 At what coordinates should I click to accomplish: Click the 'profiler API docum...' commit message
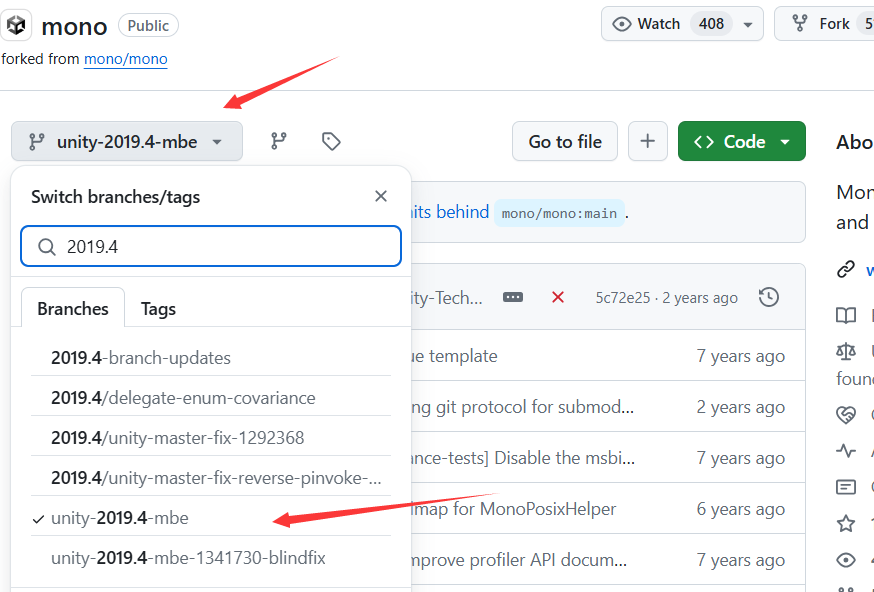coord(519,560)
